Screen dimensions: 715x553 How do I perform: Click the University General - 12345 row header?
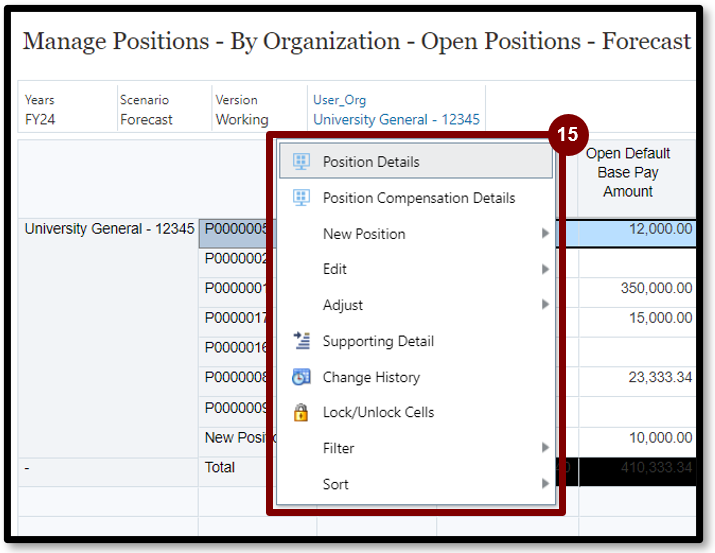pyautogui.click(x=109, y=229)
